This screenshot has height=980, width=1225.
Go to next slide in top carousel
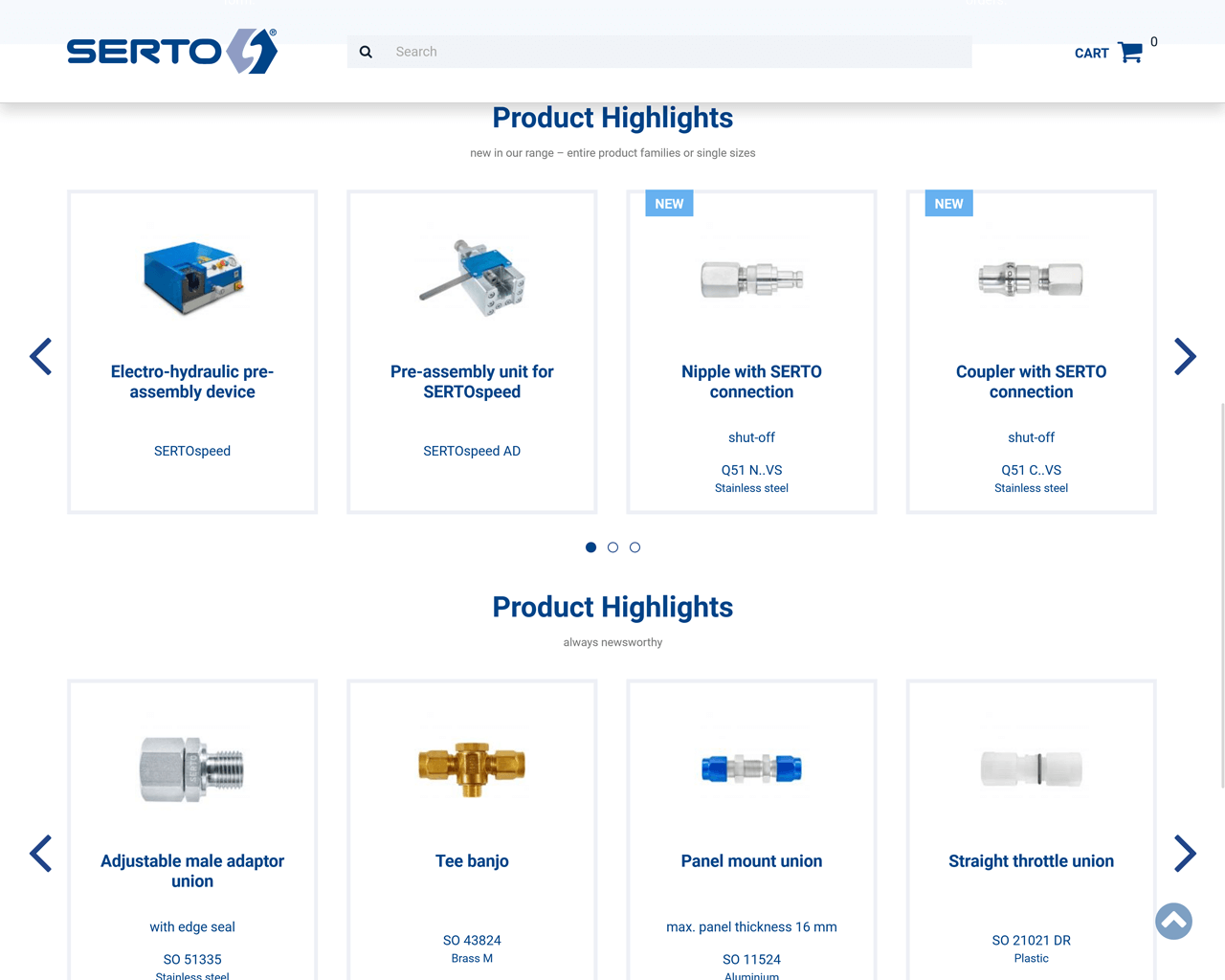pyautogui.click(x=1185, y=356)
